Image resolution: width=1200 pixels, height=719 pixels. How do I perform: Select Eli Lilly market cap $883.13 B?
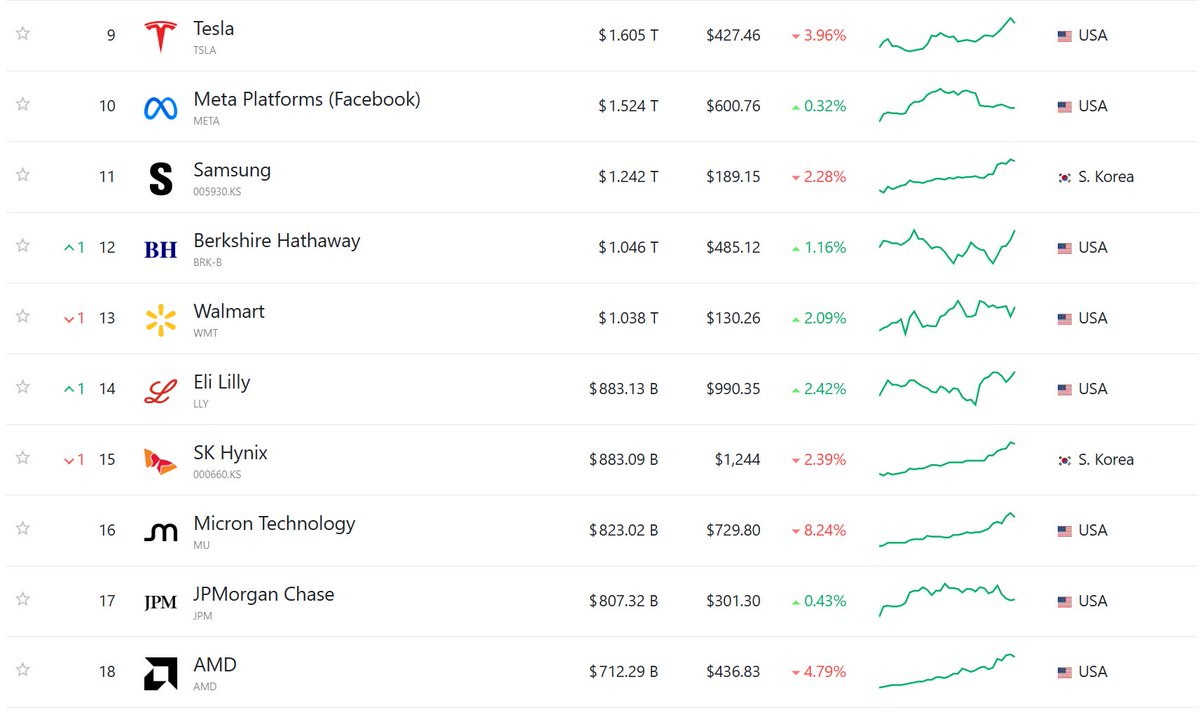pos(623,389)
